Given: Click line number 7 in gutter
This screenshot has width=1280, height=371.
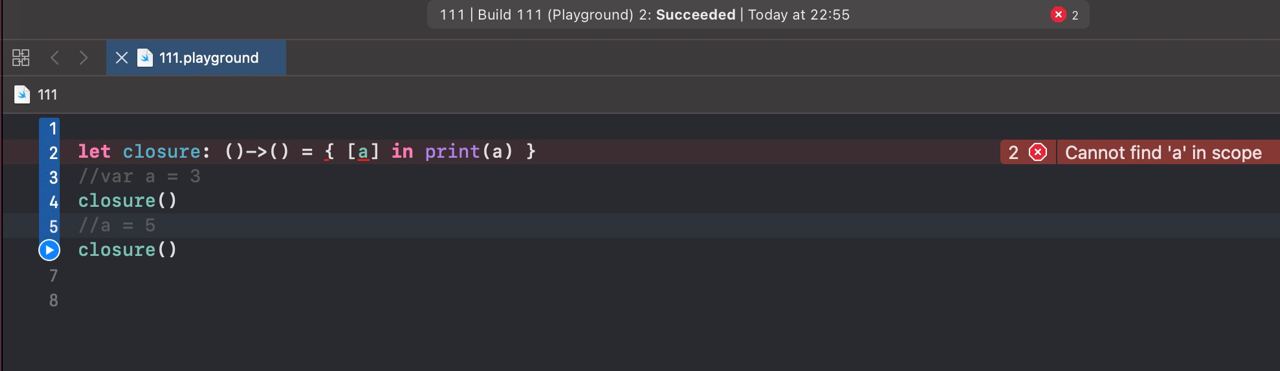Looking at the screenshot, I should [x=53, y=275].
